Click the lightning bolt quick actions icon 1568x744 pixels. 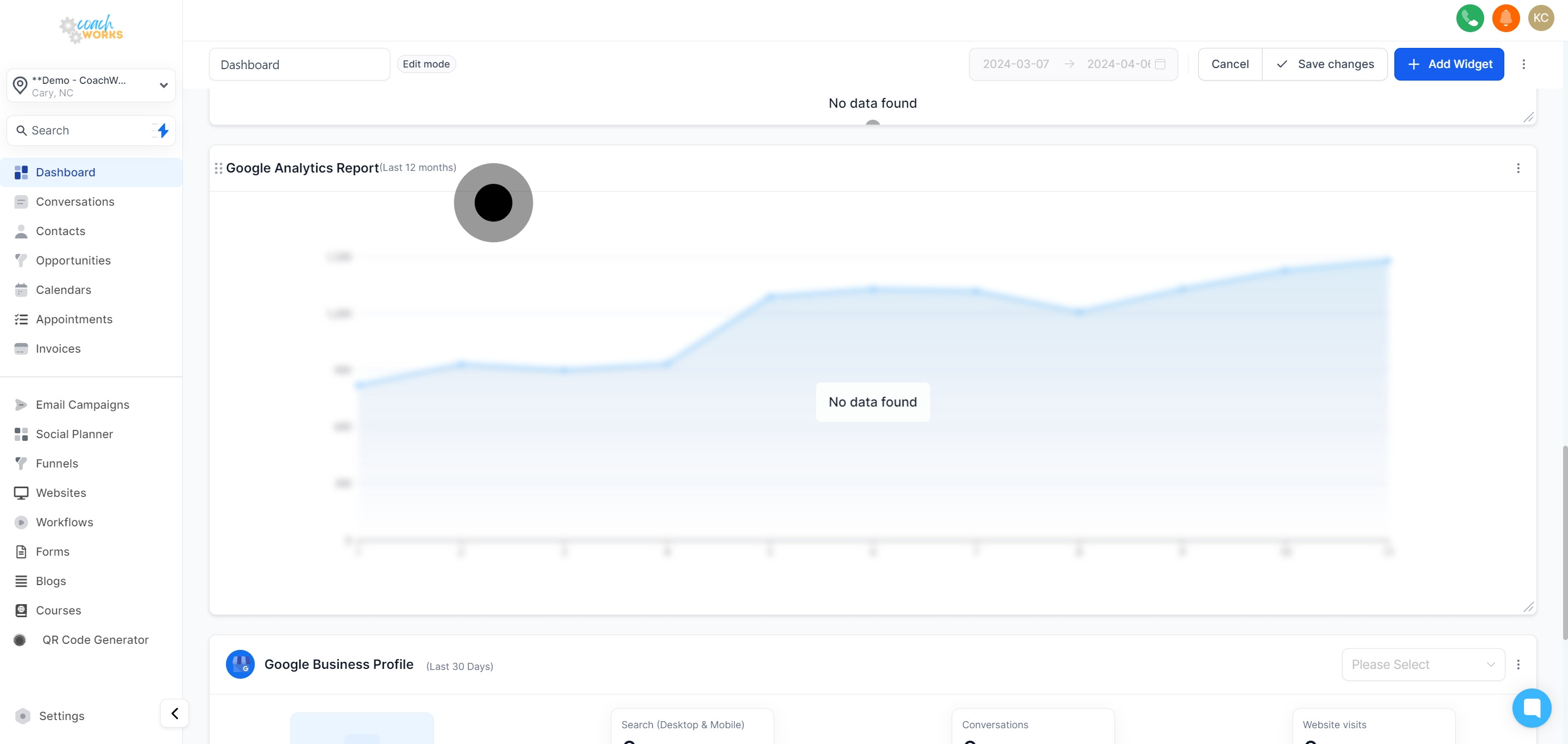point(163,130)
